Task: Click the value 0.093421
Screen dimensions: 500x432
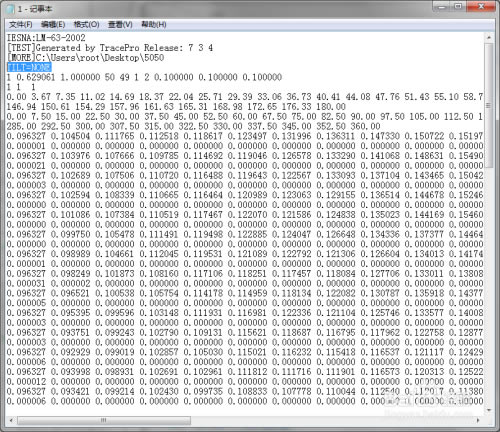Action: (70, 391)
